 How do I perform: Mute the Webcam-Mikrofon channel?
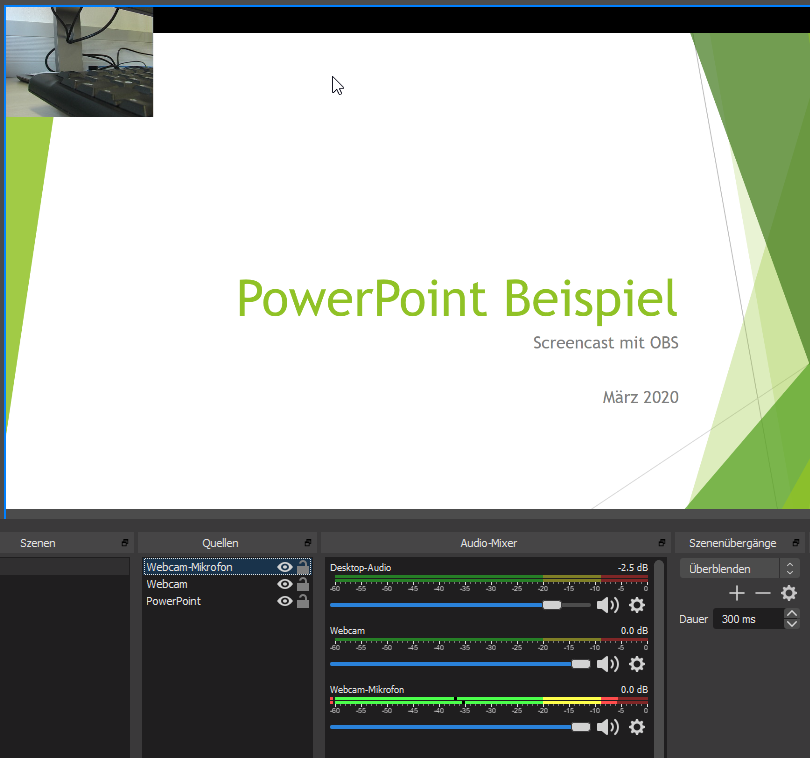(x=607, y=727)
